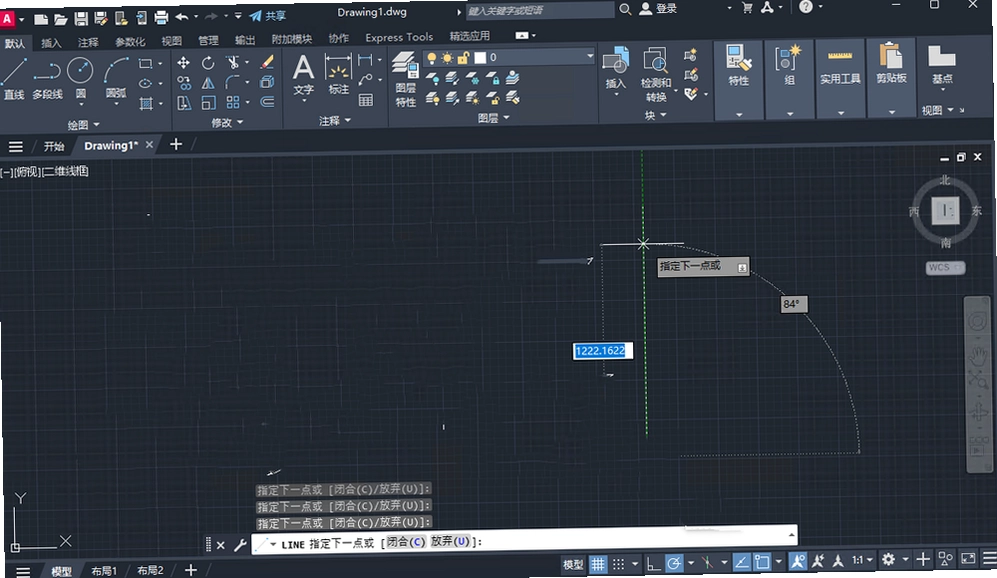The width and height of the screenshot is (997, 578).
Task: Select the Scale tool icon
Action: tap(208, 103)
